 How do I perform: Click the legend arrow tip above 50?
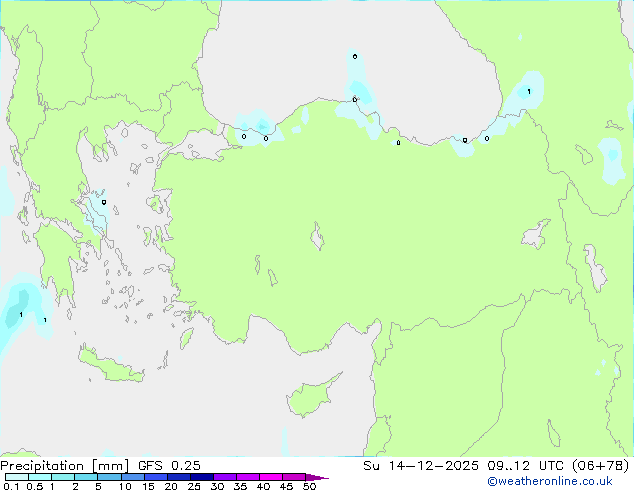click(x=317, y=477)
